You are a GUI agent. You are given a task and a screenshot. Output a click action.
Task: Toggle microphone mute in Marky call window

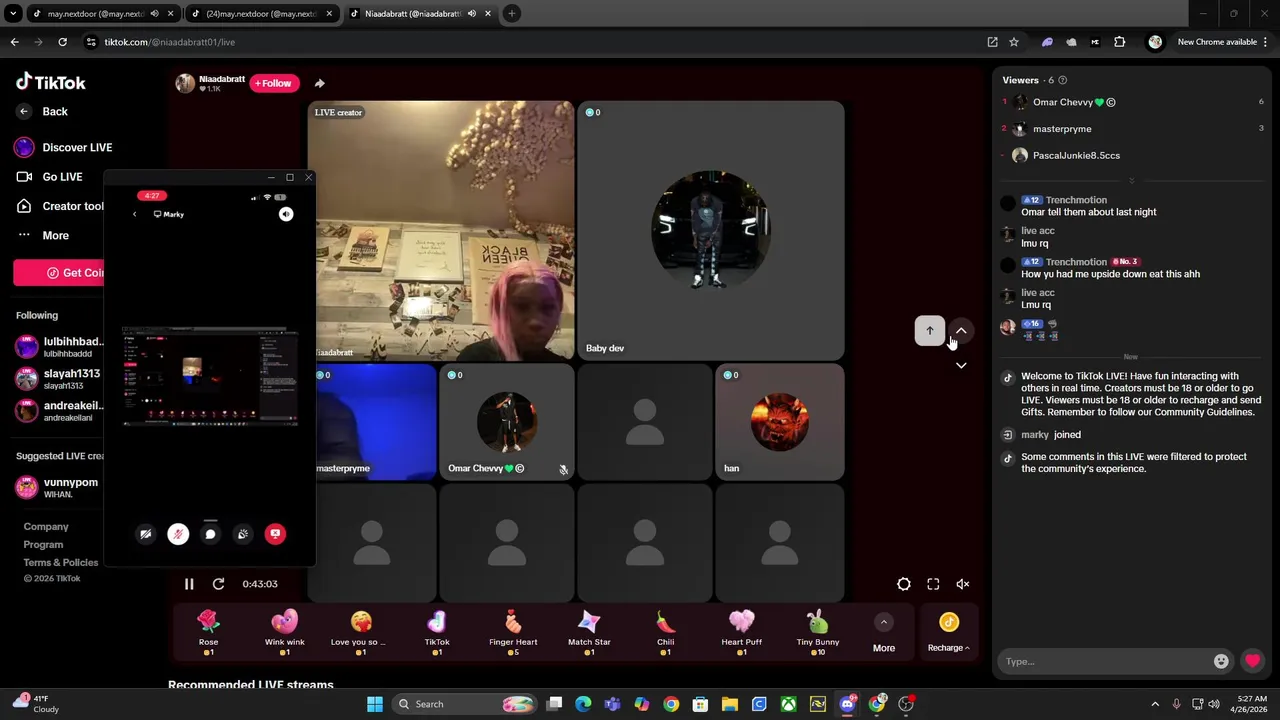point(178,534)
